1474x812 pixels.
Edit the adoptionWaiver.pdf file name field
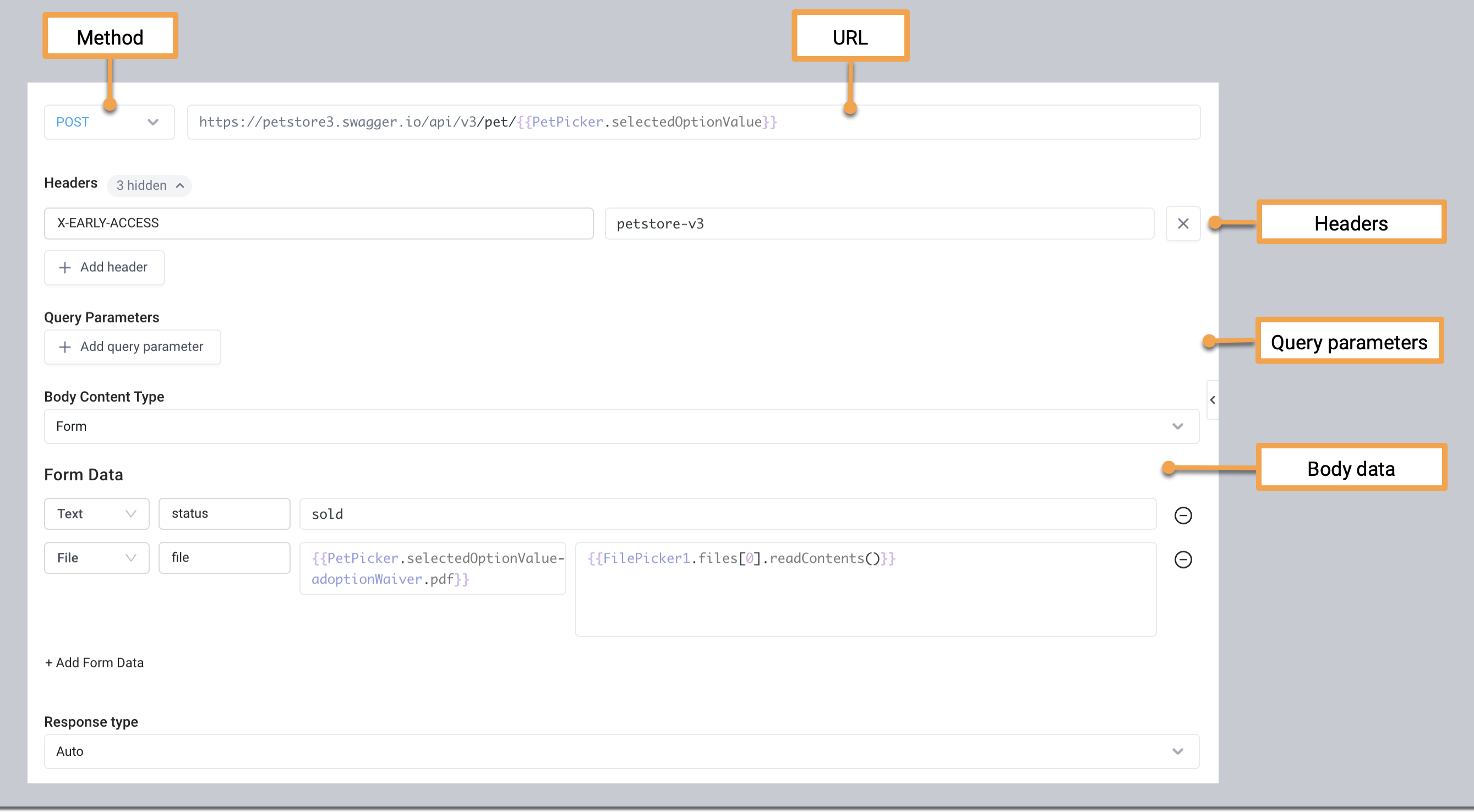(432, 568)
